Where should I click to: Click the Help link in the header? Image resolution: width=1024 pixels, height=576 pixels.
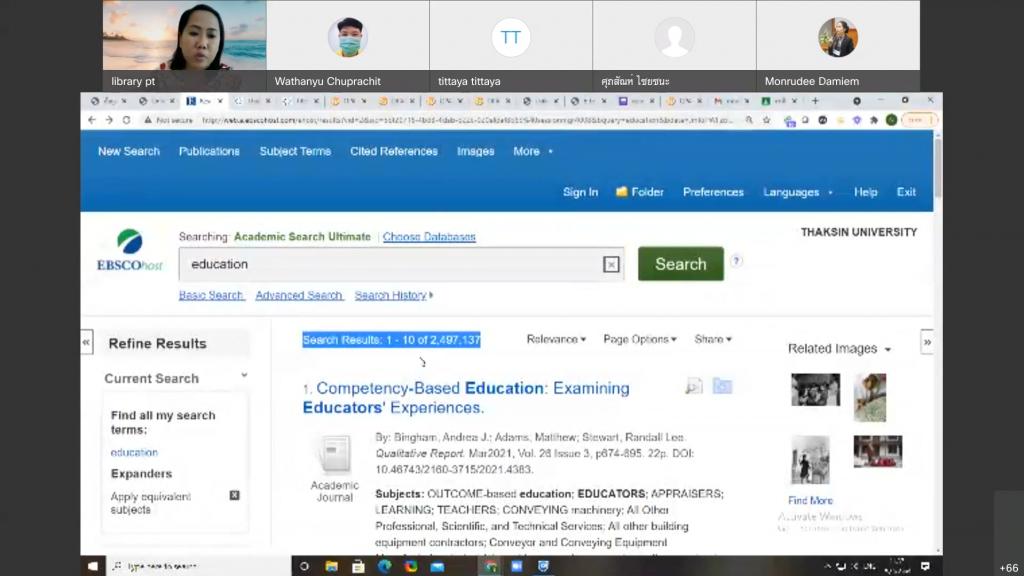(865, 192)
